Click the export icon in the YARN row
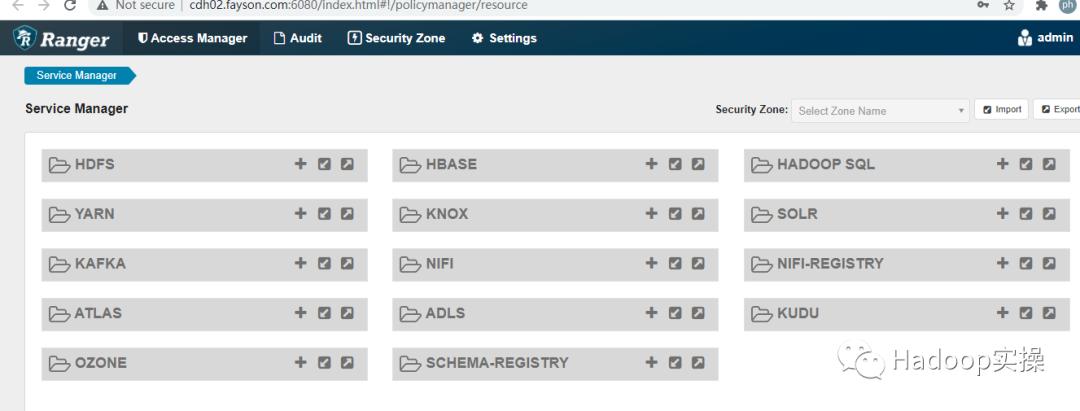1080x411 pixels. (347, 213)
